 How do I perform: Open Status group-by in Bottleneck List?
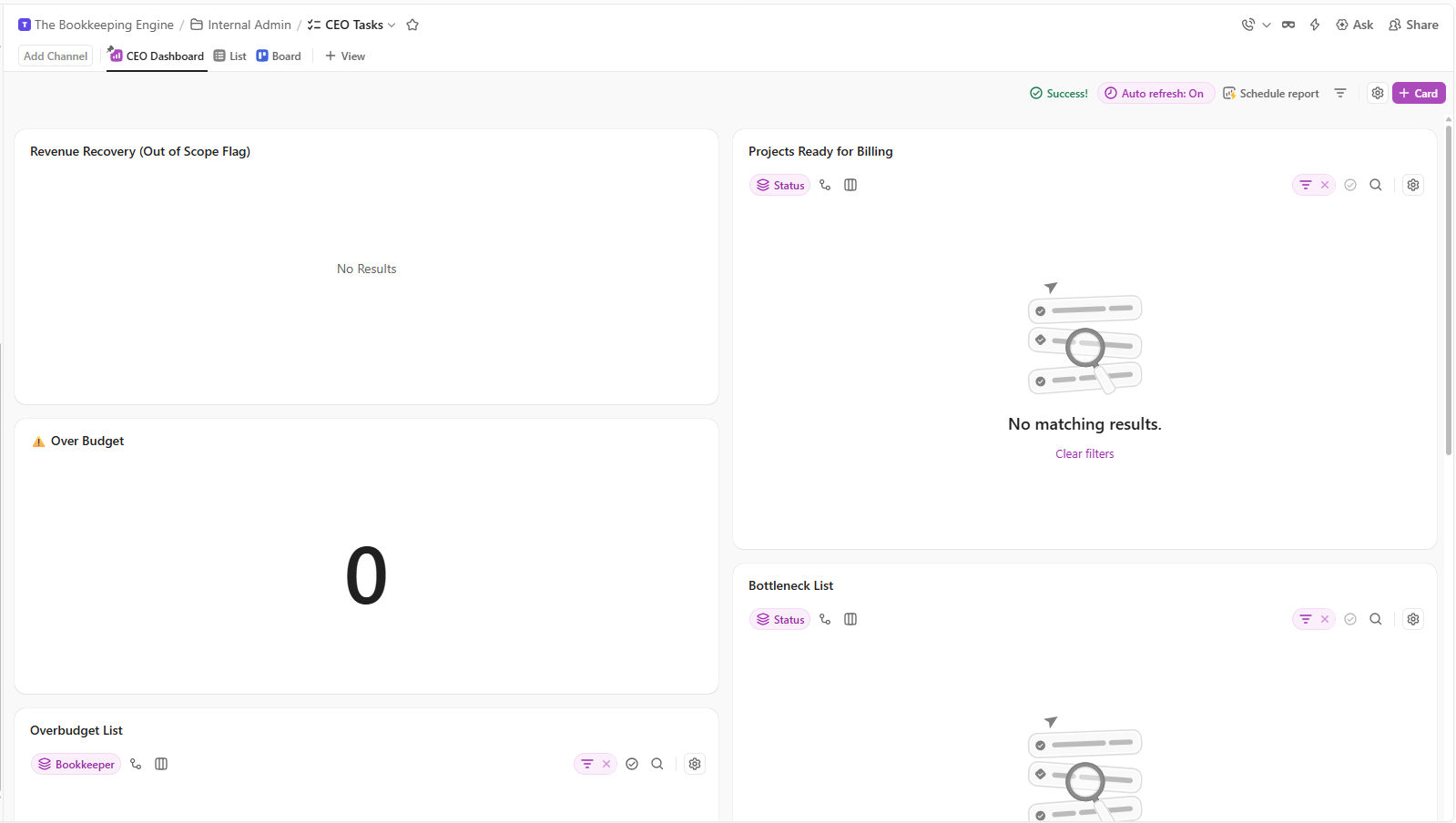click(x=779, y=619)
